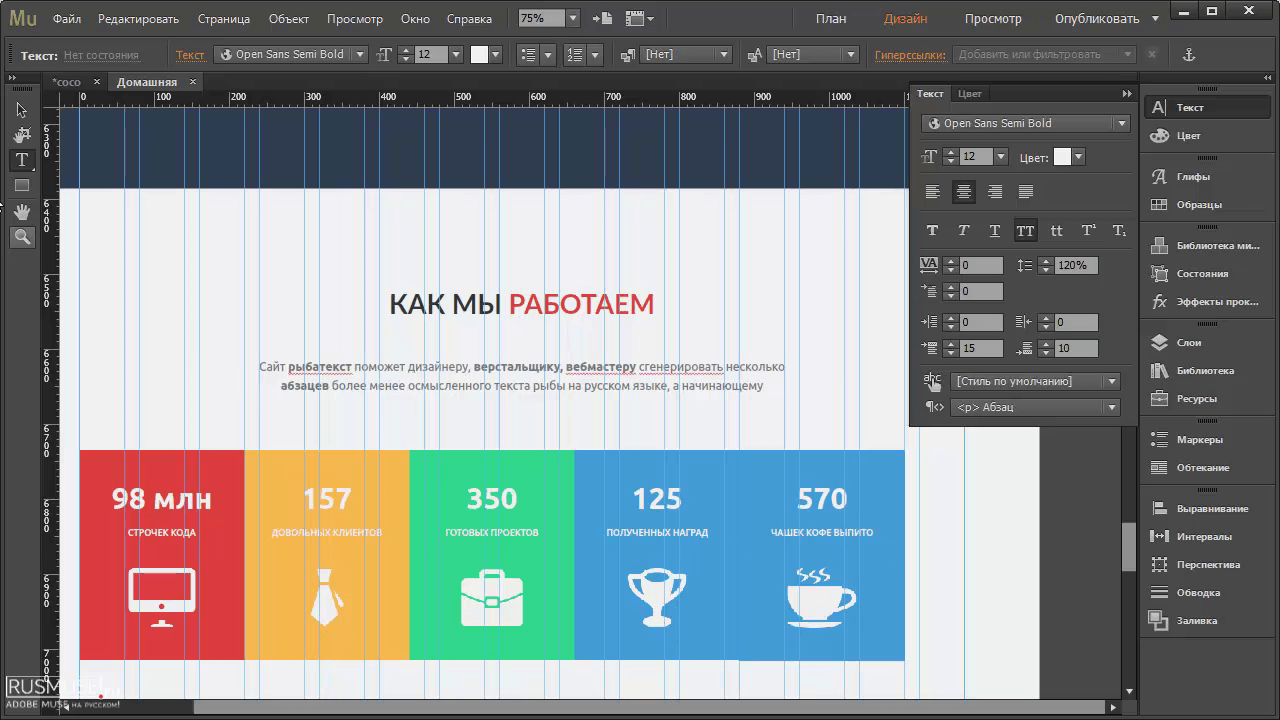Open font size dropdown in control bar
The height and width of the screenshot is (720, 1280).
(x=456, y=55)
